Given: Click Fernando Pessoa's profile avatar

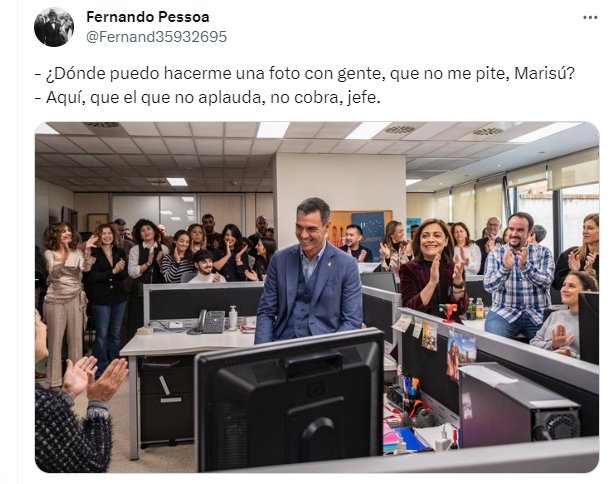Looking at the screenshot, I should [x=54, y=27].
